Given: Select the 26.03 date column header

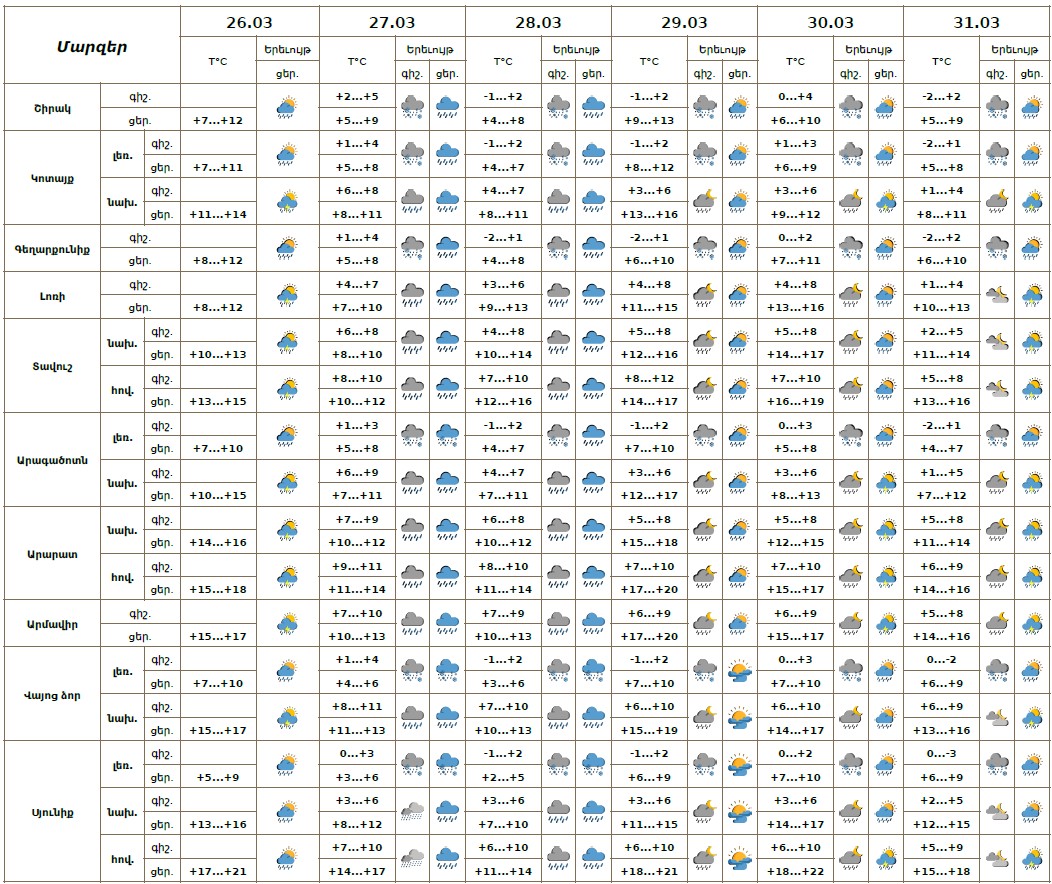Looking at the screenshot, I should point(249,22).
